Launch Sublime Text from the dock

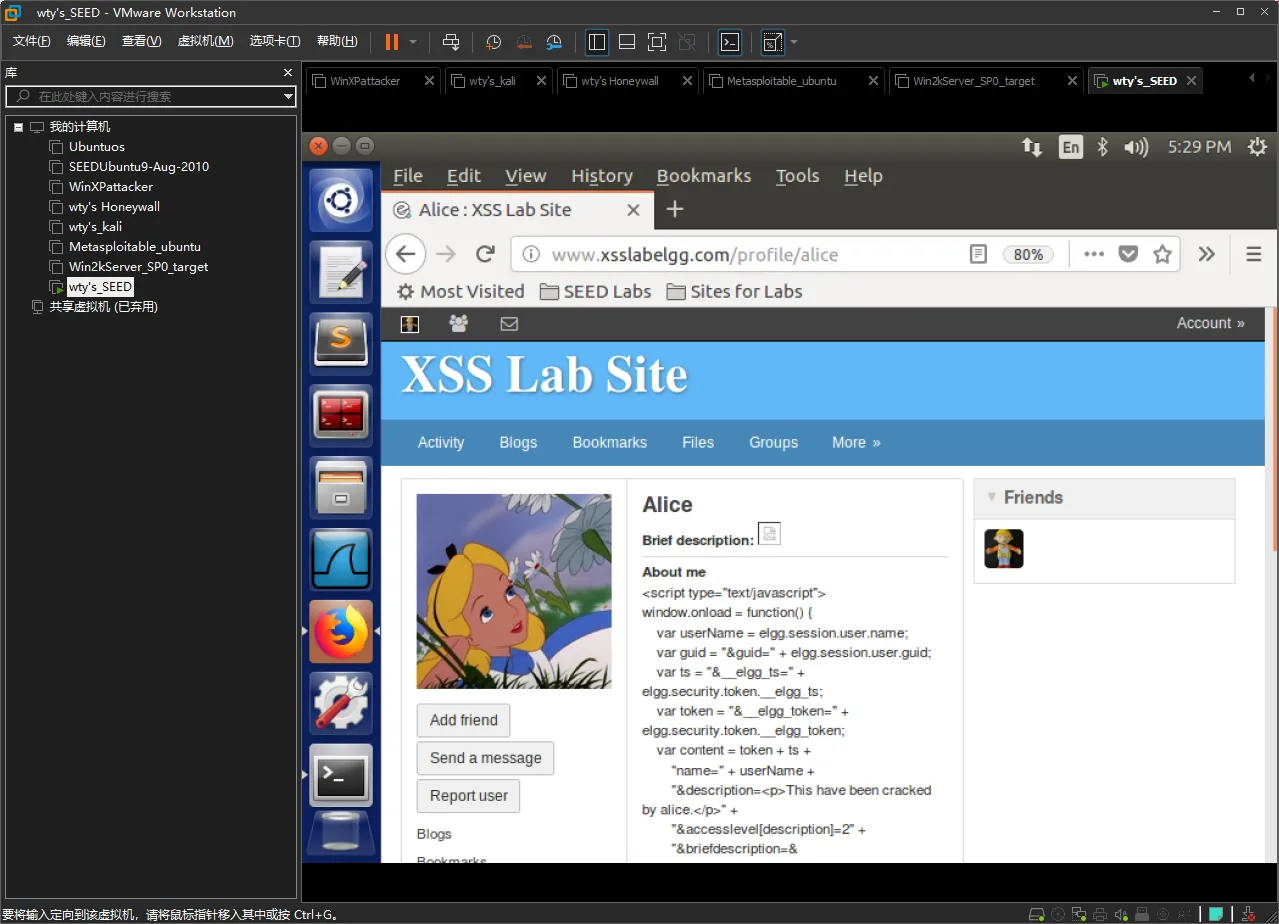341,343
